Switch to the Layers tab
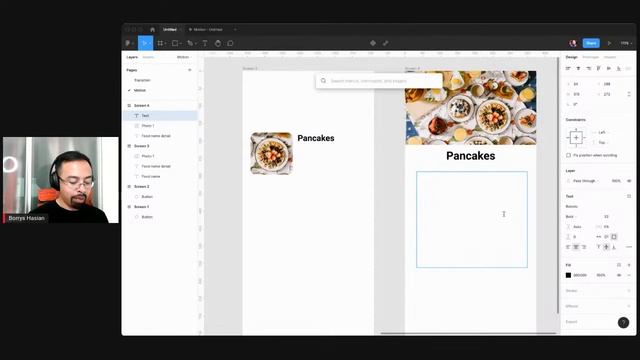The height and width of the screenshot is (360, 640). pos(132,57)
